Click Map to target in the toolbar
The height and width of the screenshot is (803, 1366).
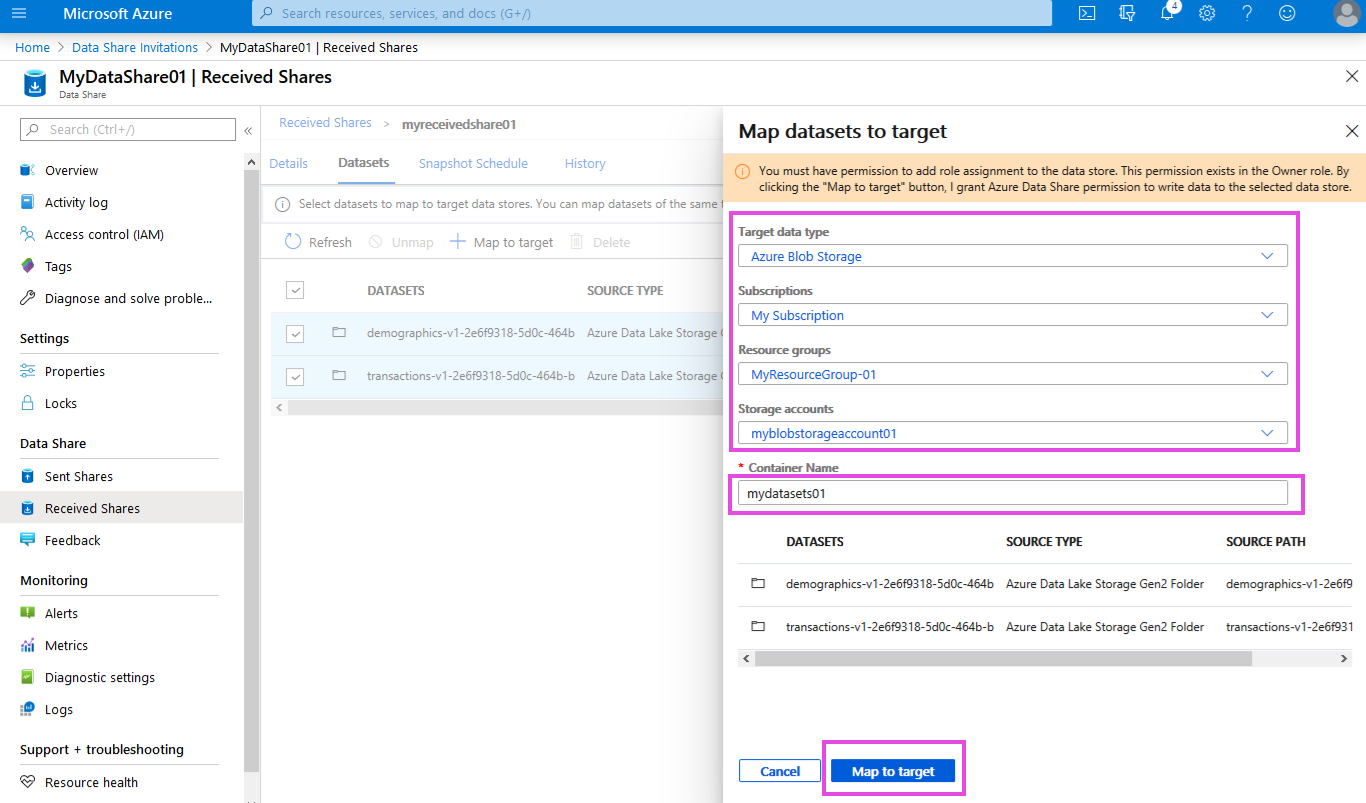coord(501,242)
